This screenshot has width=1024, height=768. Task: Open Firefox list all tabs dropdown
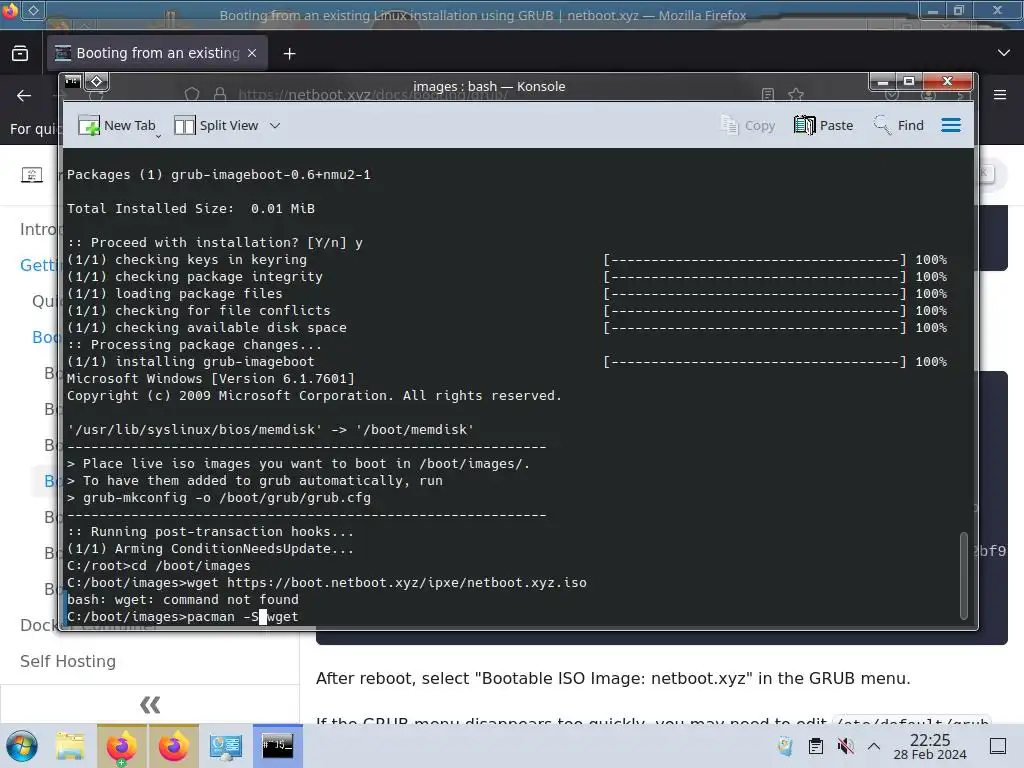[1004, 53]
